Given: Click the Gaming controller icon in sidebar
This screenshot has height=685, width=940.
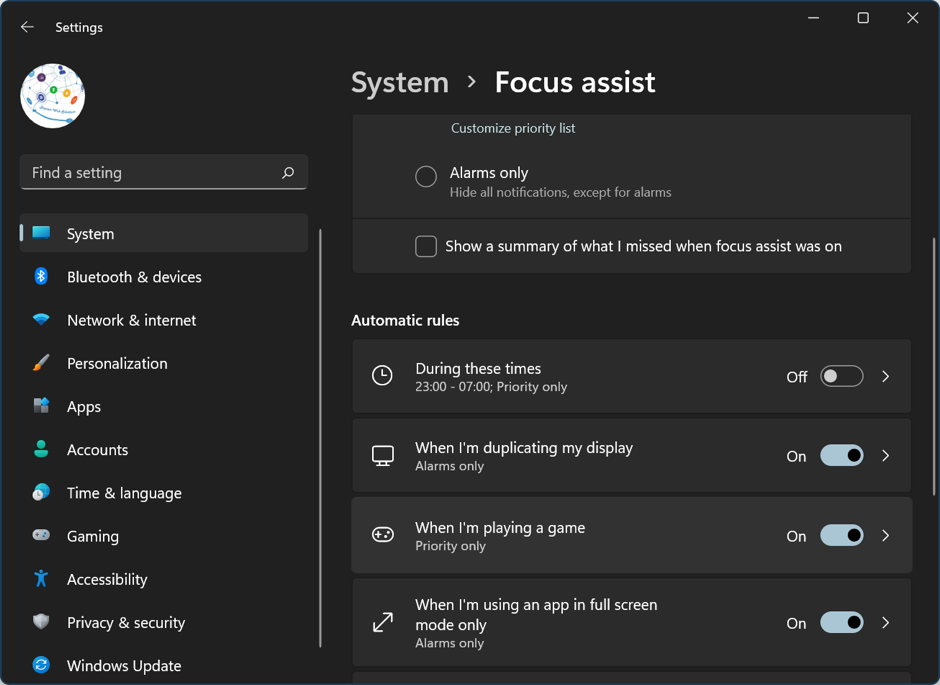Looking at the screenshot, I should click(x=41, y=535).
